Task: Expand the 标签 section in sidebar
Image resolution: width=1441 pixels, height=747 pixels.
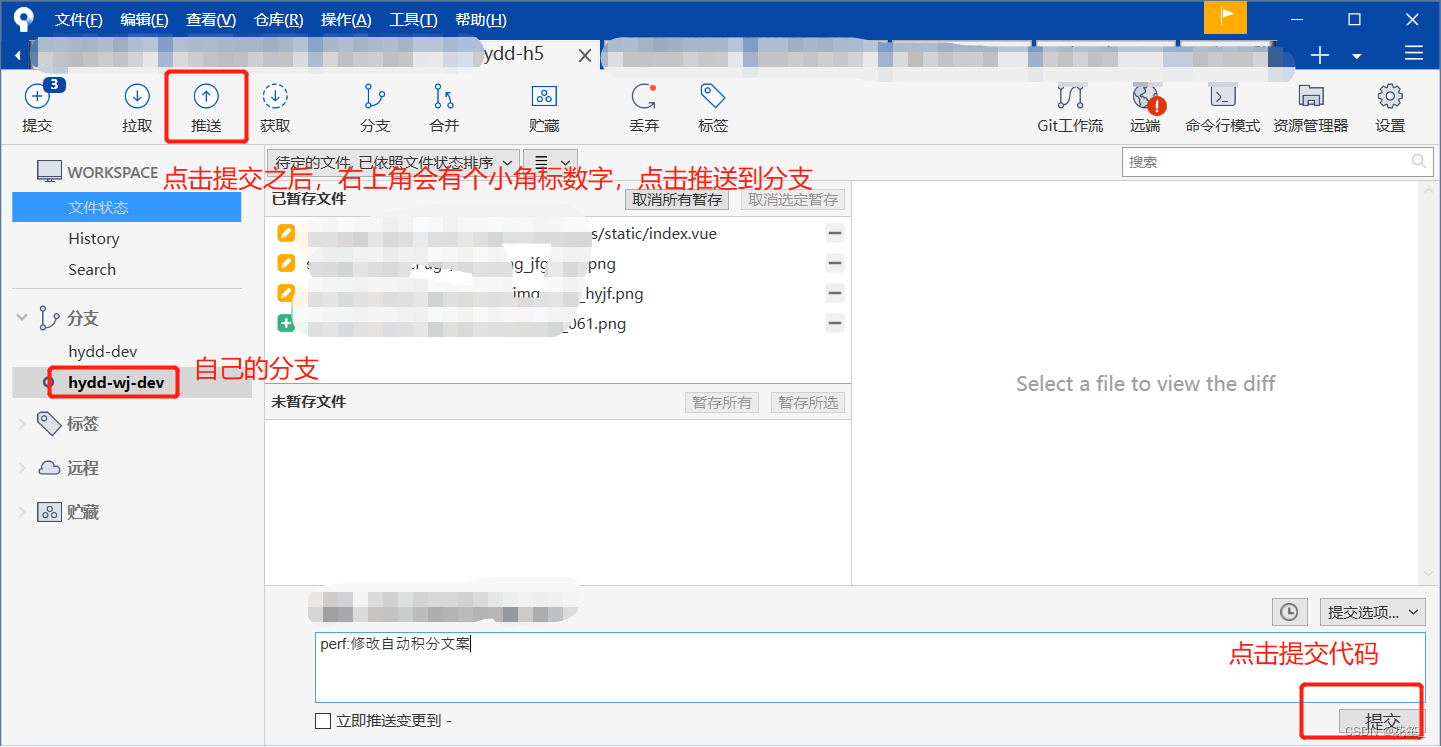Action: click(x=22, y=424)
